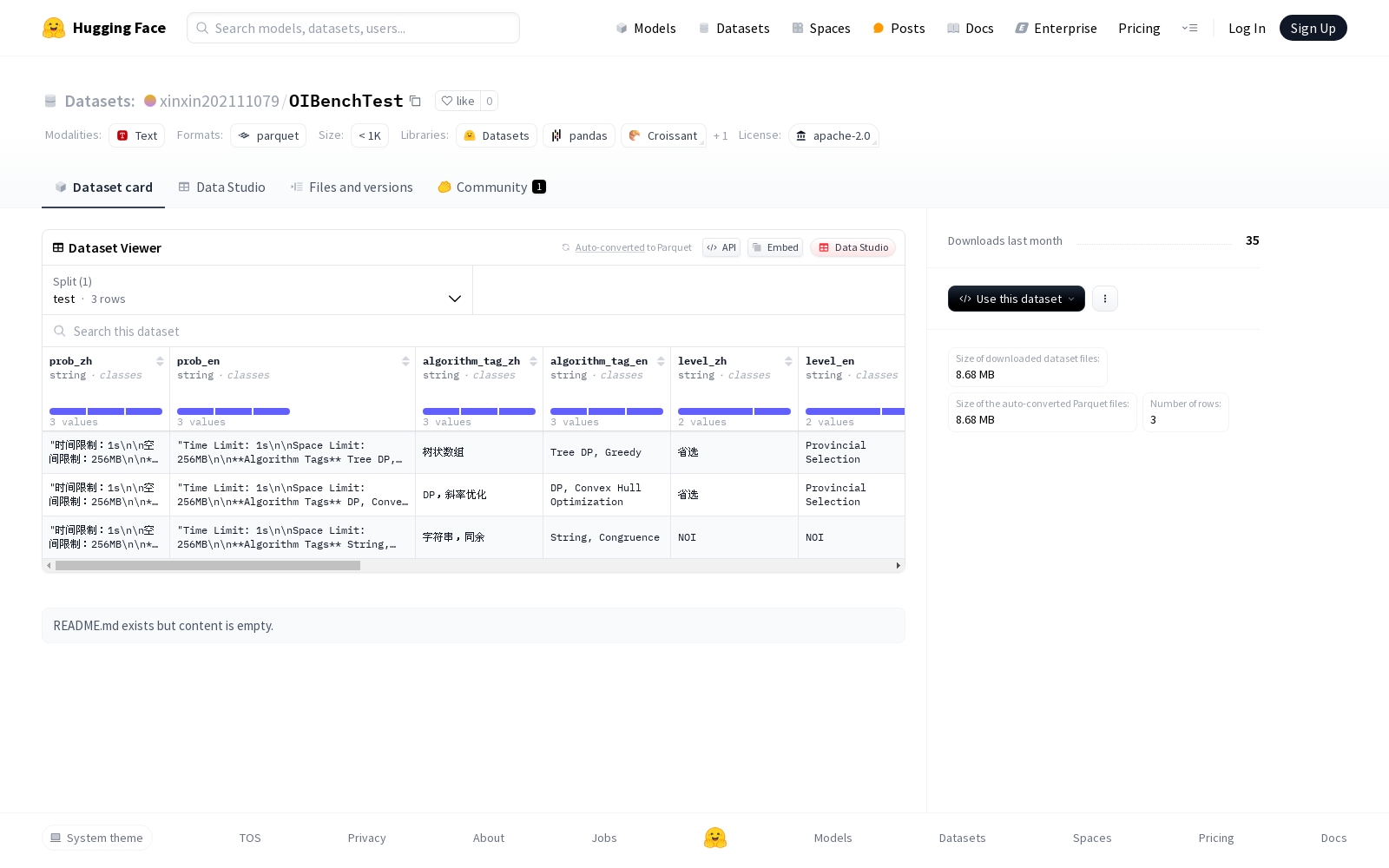Select the Text modality tag
Image resolution: width=1389 pixels, height=868 pixels.
(137, 135)
